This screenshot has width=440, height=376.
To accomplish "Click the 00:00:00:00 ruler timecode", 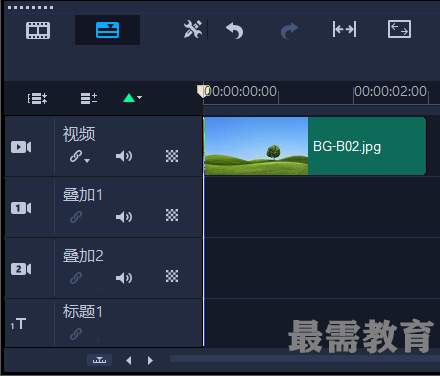I will (240, 91).
